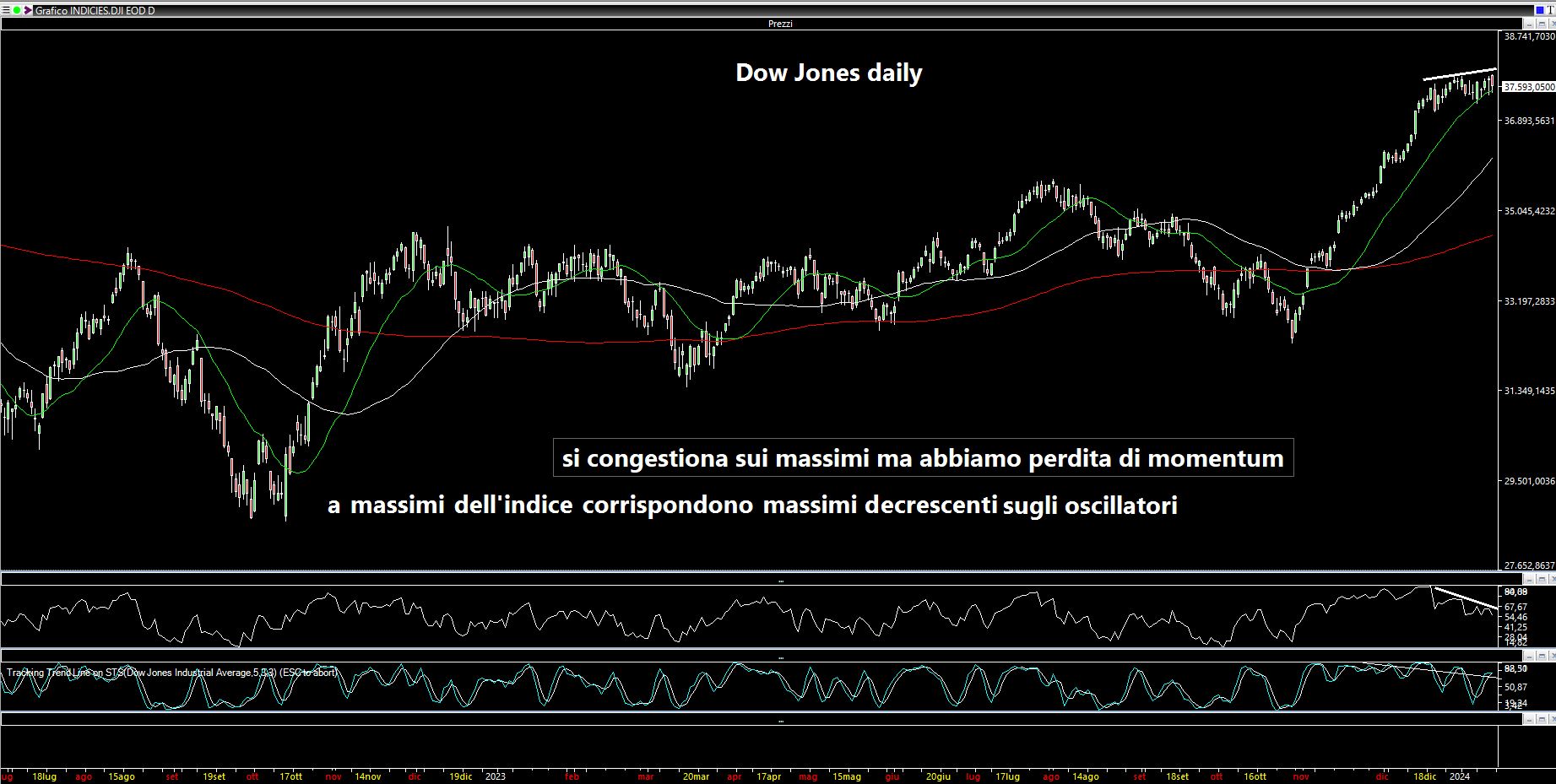Click the 15ago date label
The width and height of the screenshot is (1556, 784).
click(121, 776)
